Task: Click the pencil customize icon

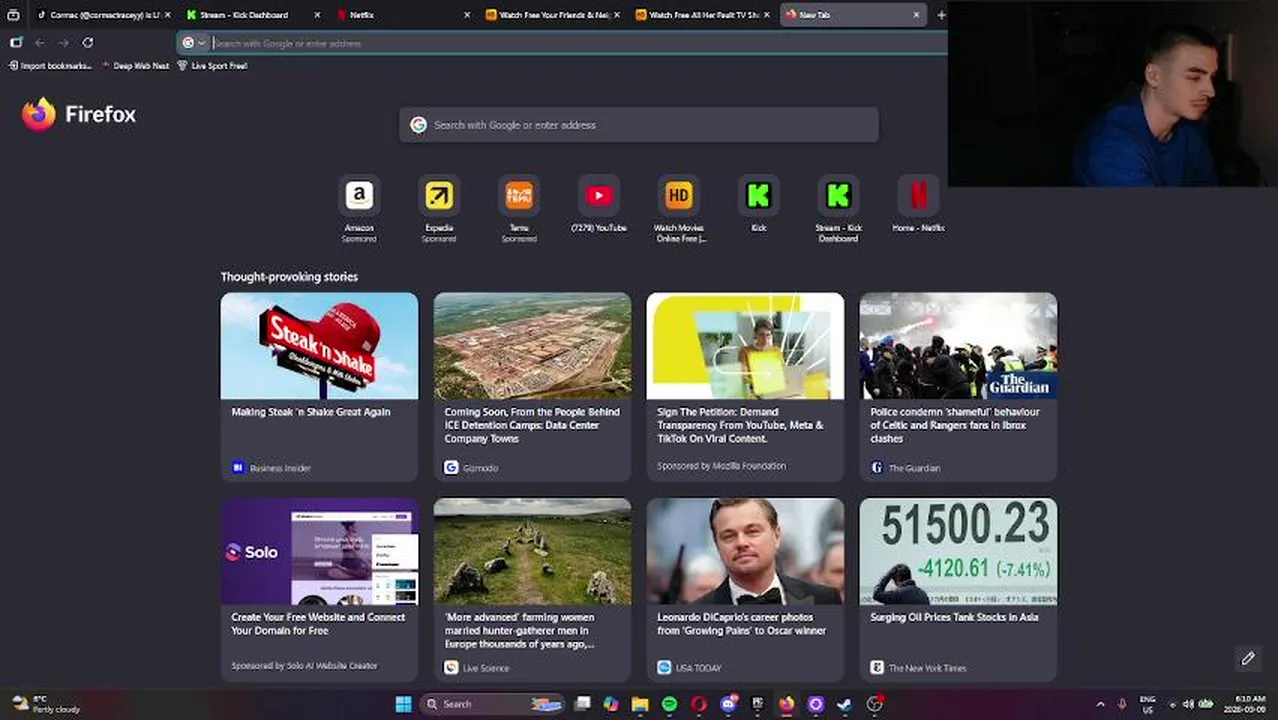Action: click(x=1248, y=658)
